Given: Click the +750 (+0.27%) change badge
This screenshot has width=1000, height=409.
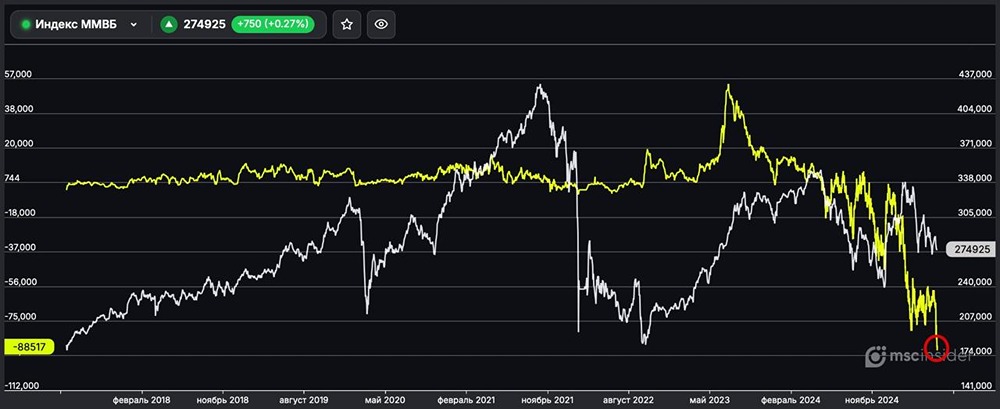Looking at the screenshot, I should (x=273, y=24).
